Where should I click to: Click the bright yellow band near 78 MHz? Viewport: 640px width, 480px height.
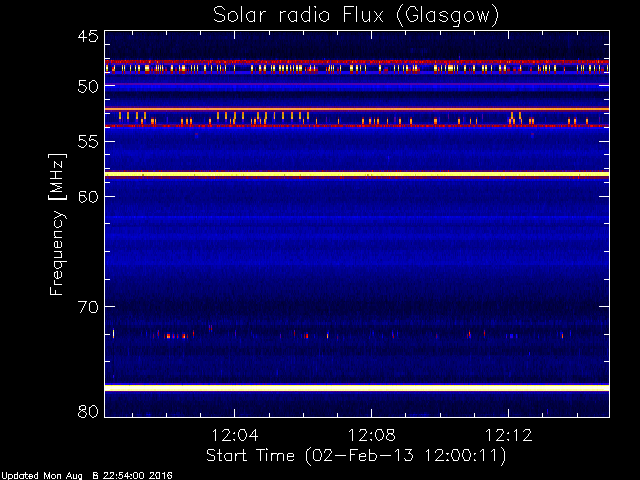(x=357, y=387)
